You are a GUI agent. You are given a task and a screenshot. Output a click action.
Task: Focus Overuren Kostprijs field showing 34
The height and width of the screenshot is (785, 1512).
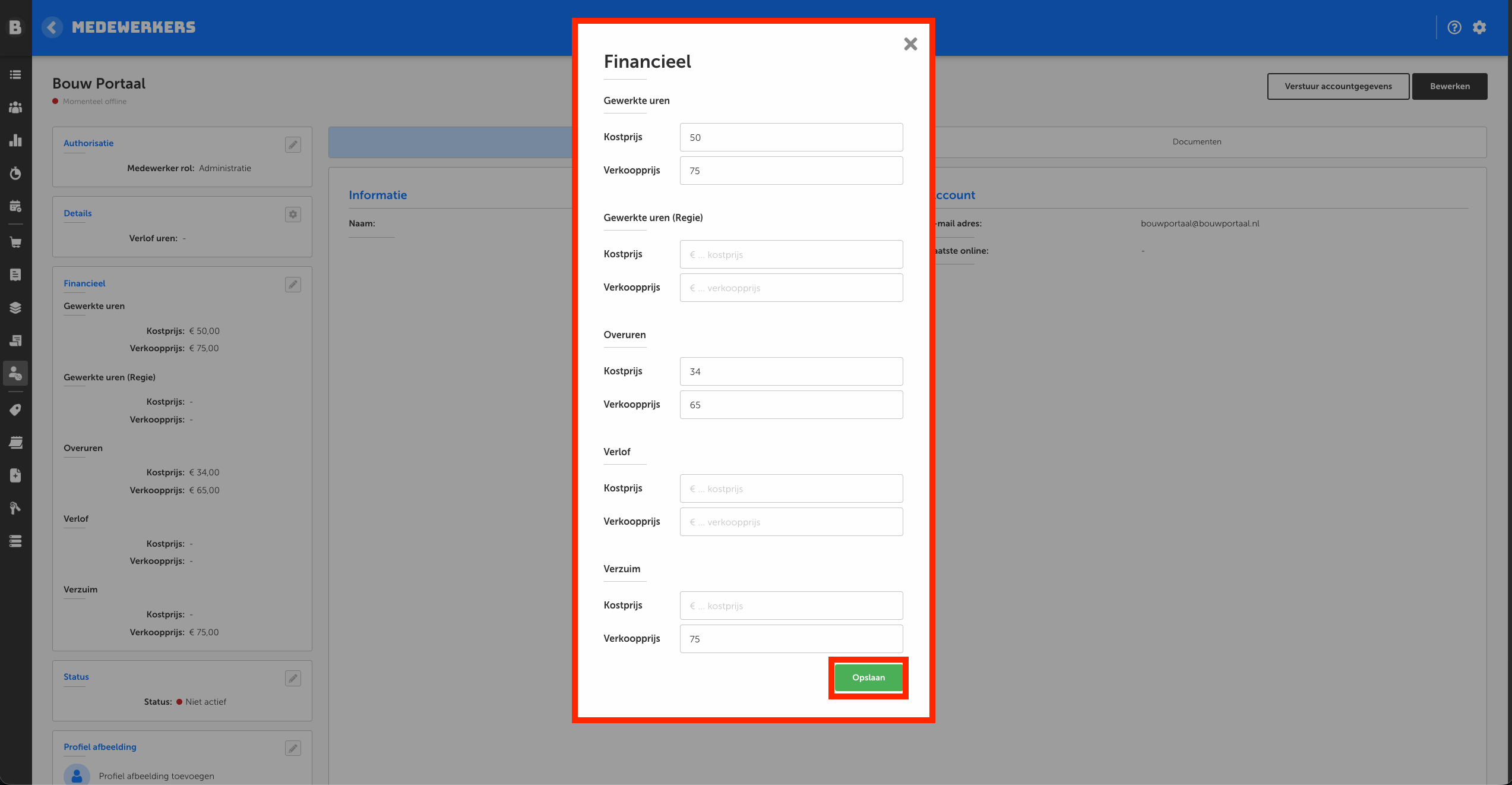[x=791, y=371]
